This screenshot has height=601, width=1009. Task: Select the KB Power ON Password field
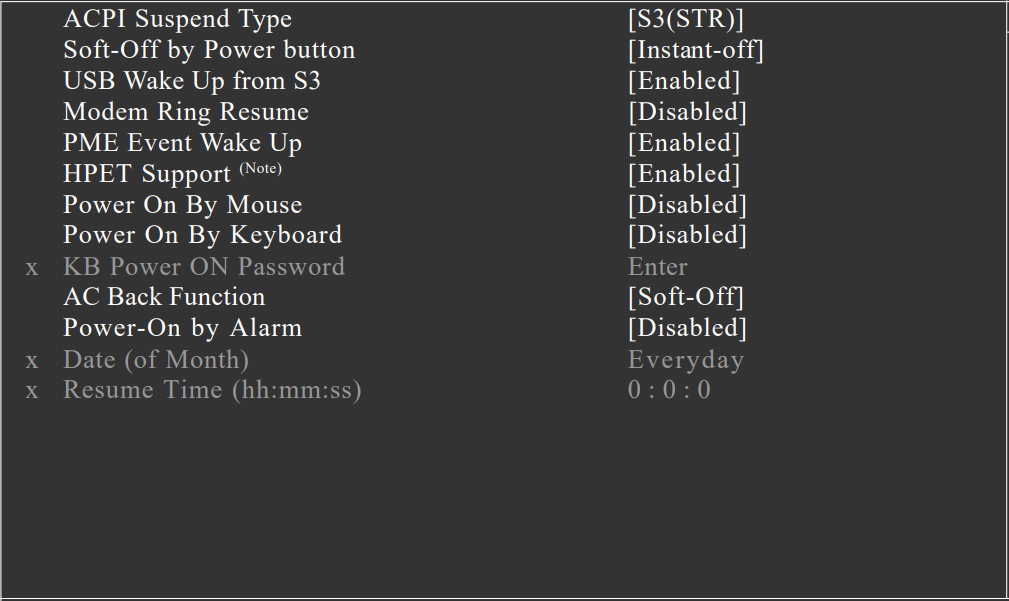204,266
